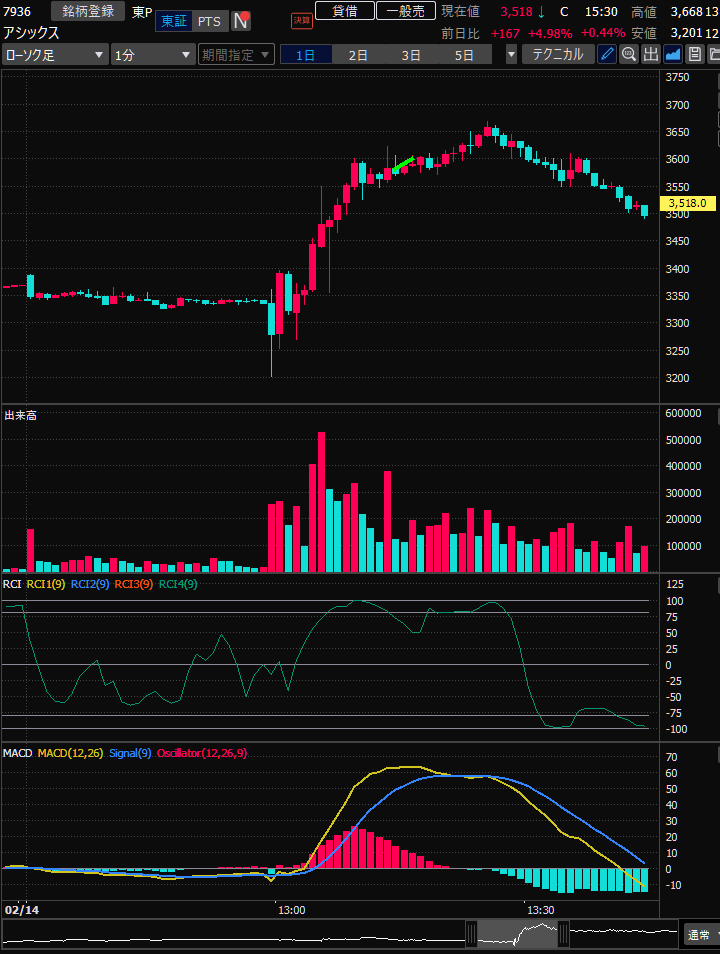Screen dimensions: 720x954
Task: Click the 銘柄登録 button
Action: 88,11
